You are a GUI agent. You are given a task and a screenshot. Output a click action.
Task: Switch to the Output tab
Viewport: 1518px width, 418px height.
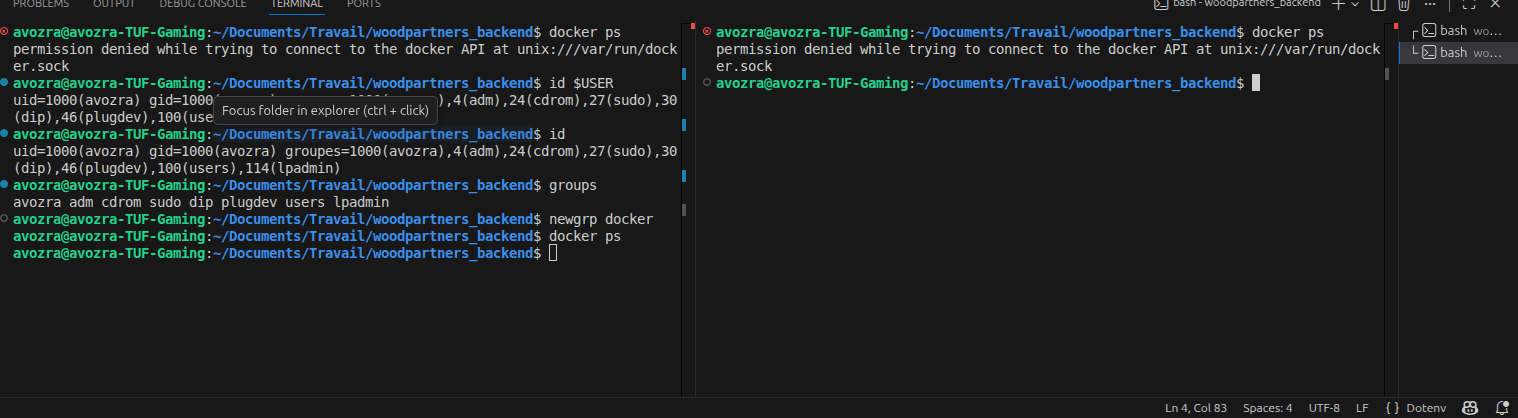114,4
